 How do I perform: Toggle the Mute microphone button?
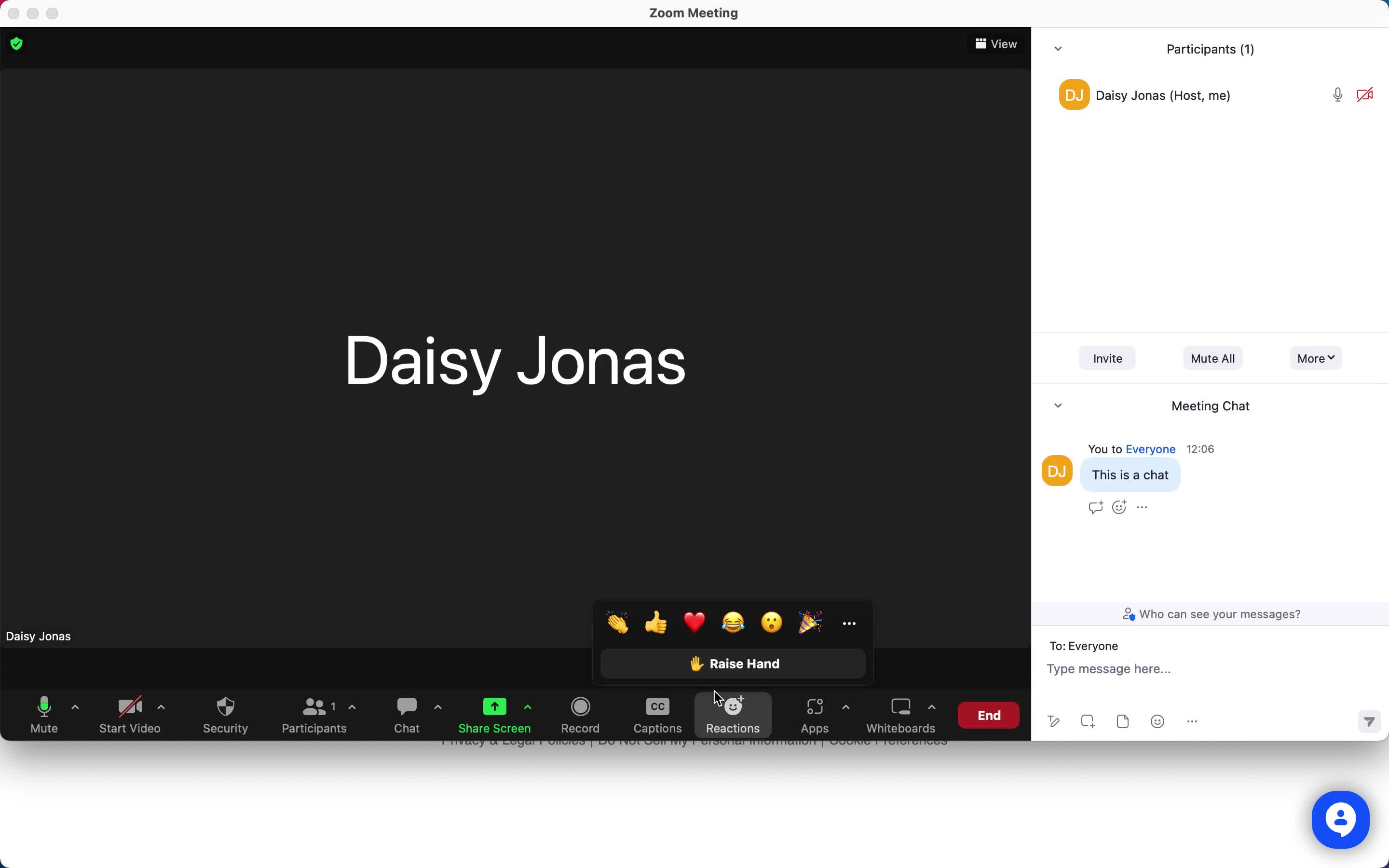pos(44,714)
